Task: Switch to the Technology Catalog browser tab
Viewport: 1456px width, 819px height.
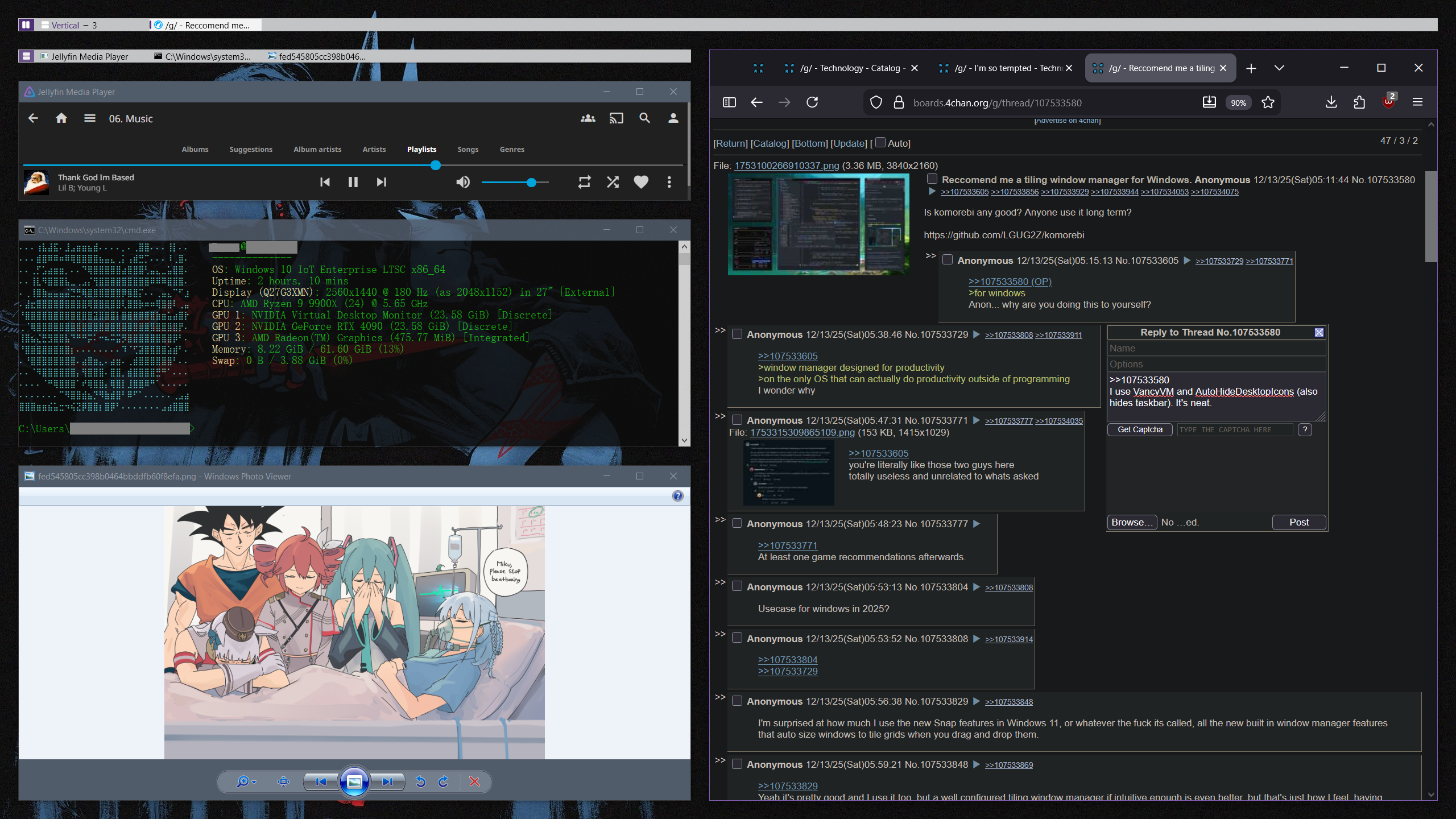Action: point(851,68)
